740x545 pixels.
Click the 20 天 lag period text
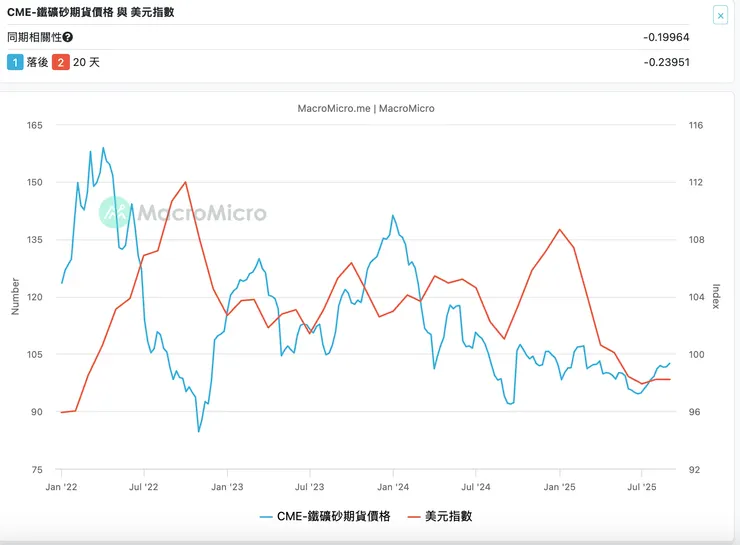(x=86, y=62)
